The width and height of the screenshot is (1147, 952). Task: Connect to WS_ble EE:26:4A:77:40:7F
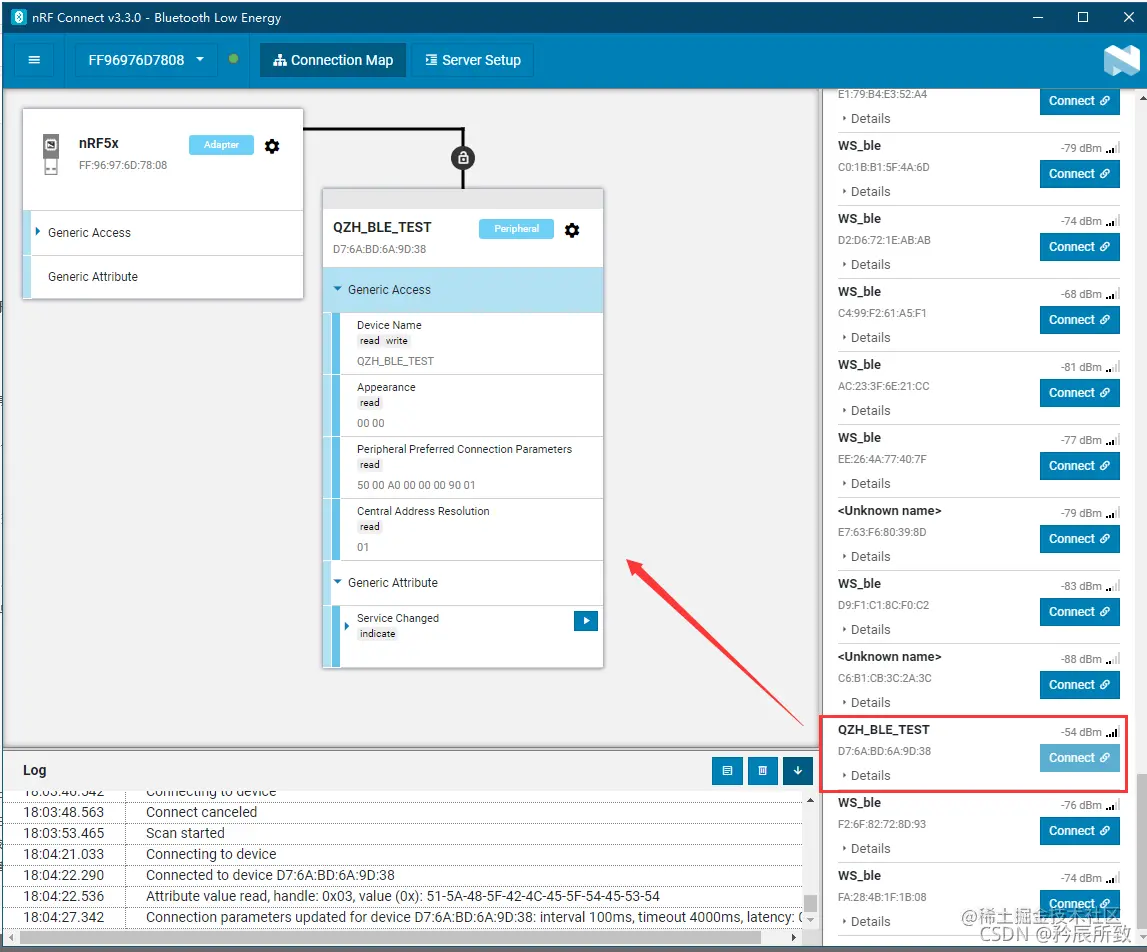(1080, 466)
